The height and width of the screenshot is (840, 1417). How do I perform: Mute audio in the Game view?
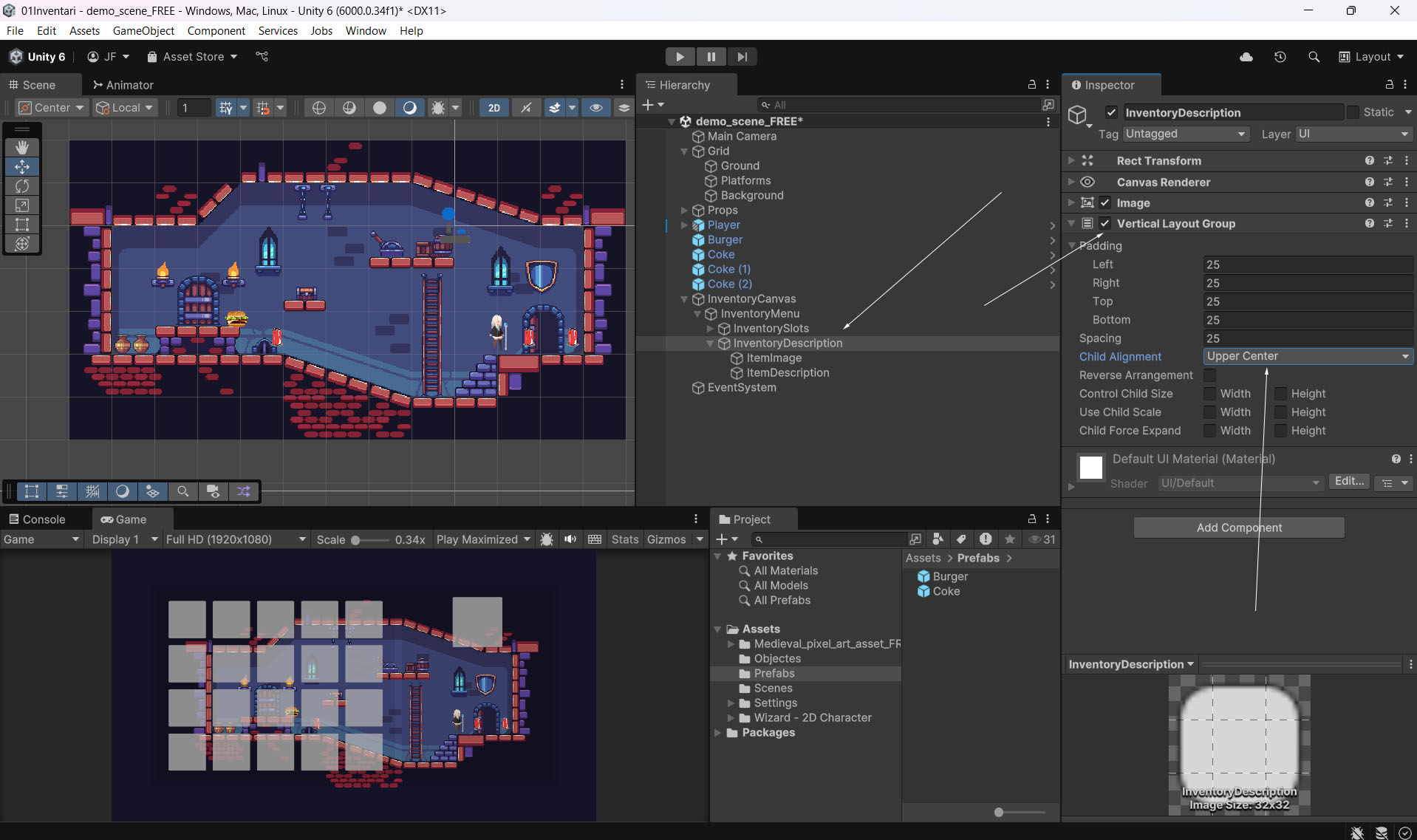(570, 539)
